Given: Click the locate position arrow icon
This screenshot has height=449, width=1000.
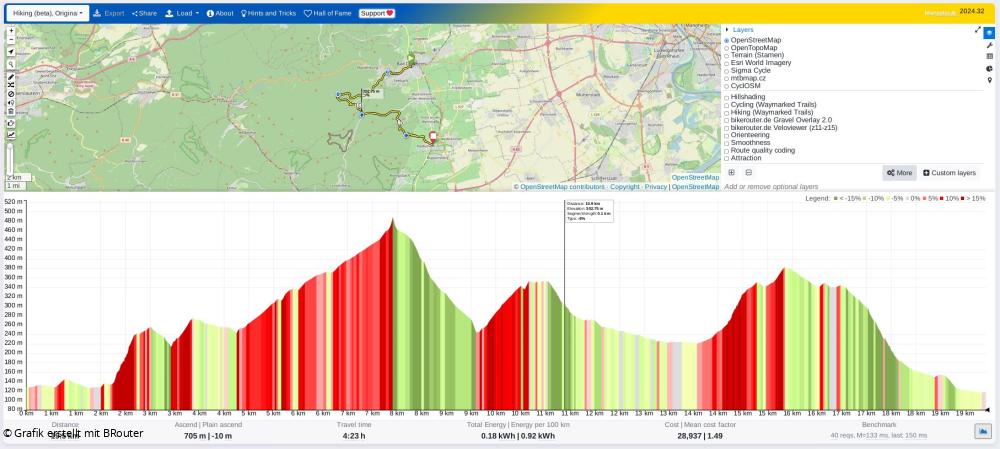Looking at the screenshot, I should (11, 52).
